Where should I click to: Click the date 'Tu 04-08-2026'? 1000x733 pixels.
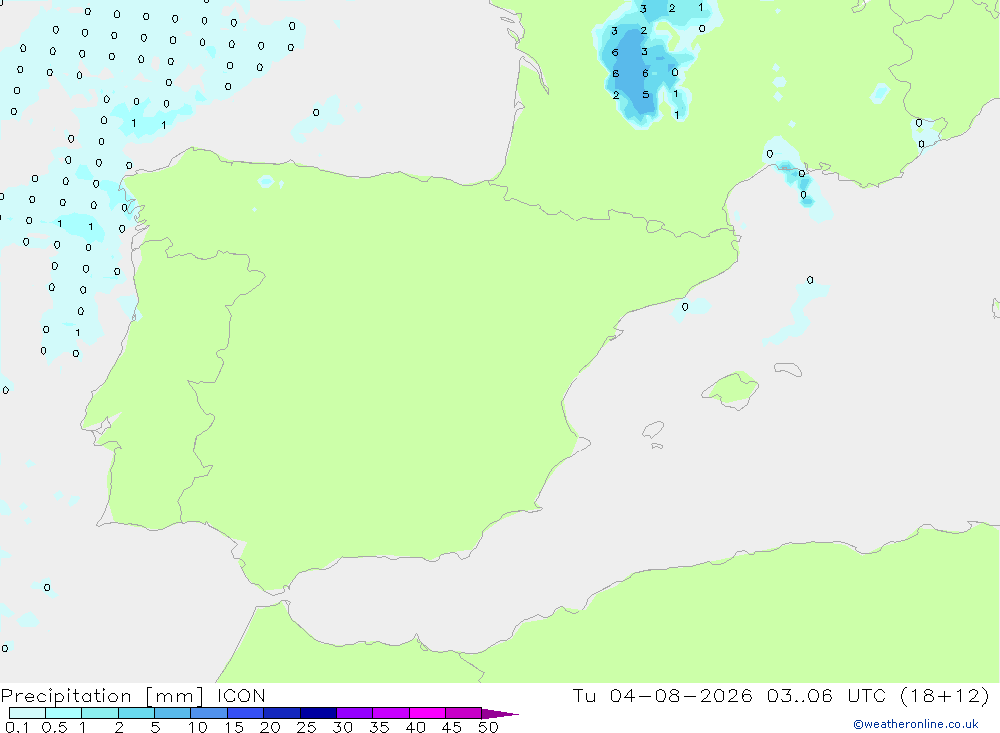[x=662, y=695]
